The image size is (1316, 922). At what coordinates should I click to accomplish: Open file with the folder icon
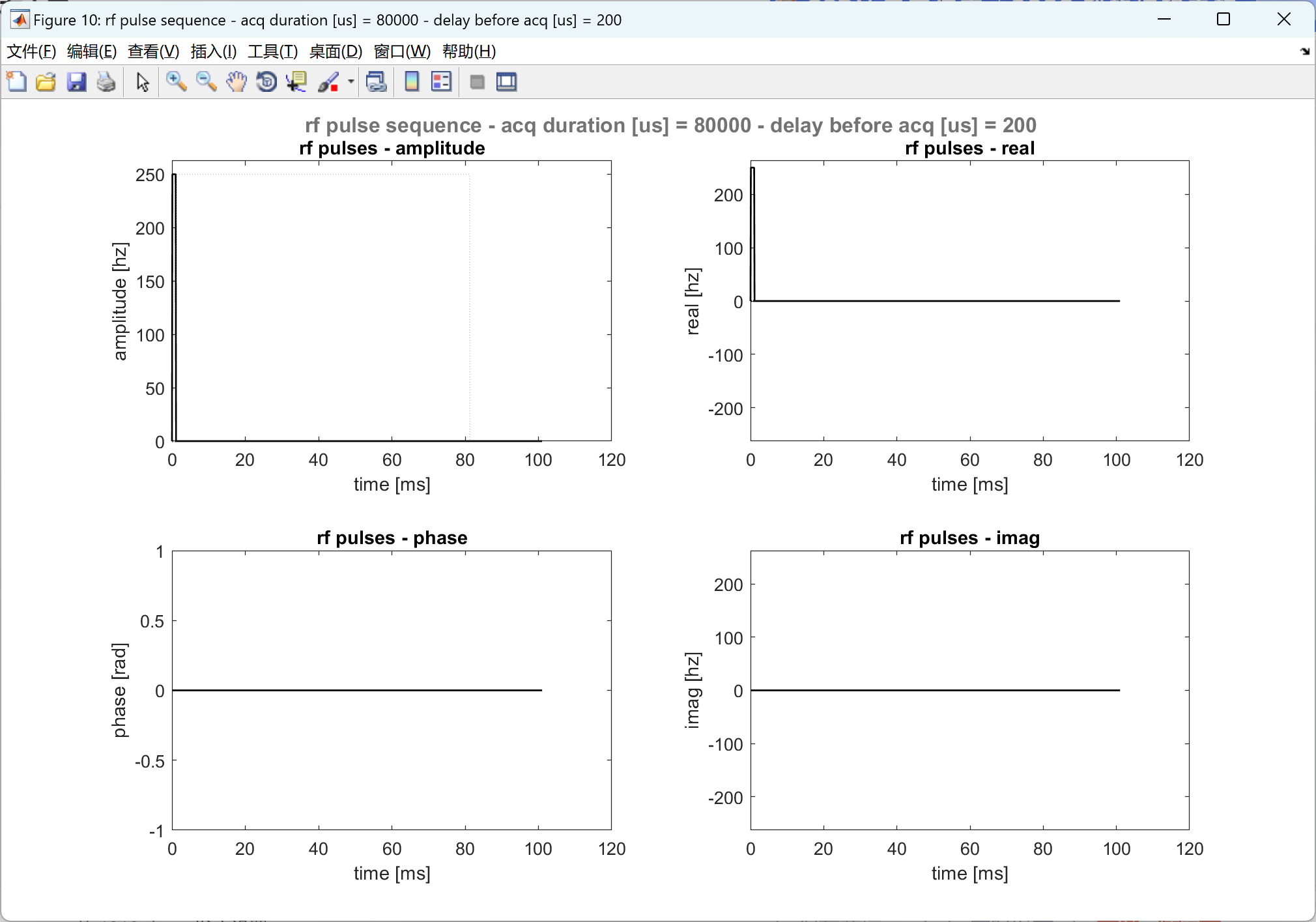coord(46,82)
